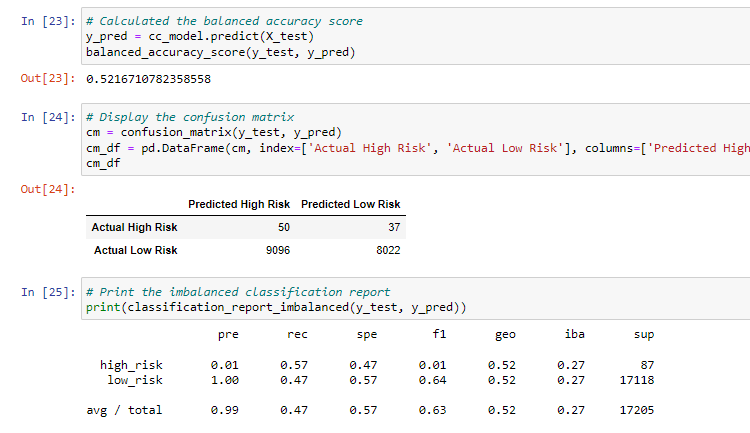This screenshot has height=433, width=750.
Task: Click the Out[23]: prompt label
Action: [x=48, y=78]
